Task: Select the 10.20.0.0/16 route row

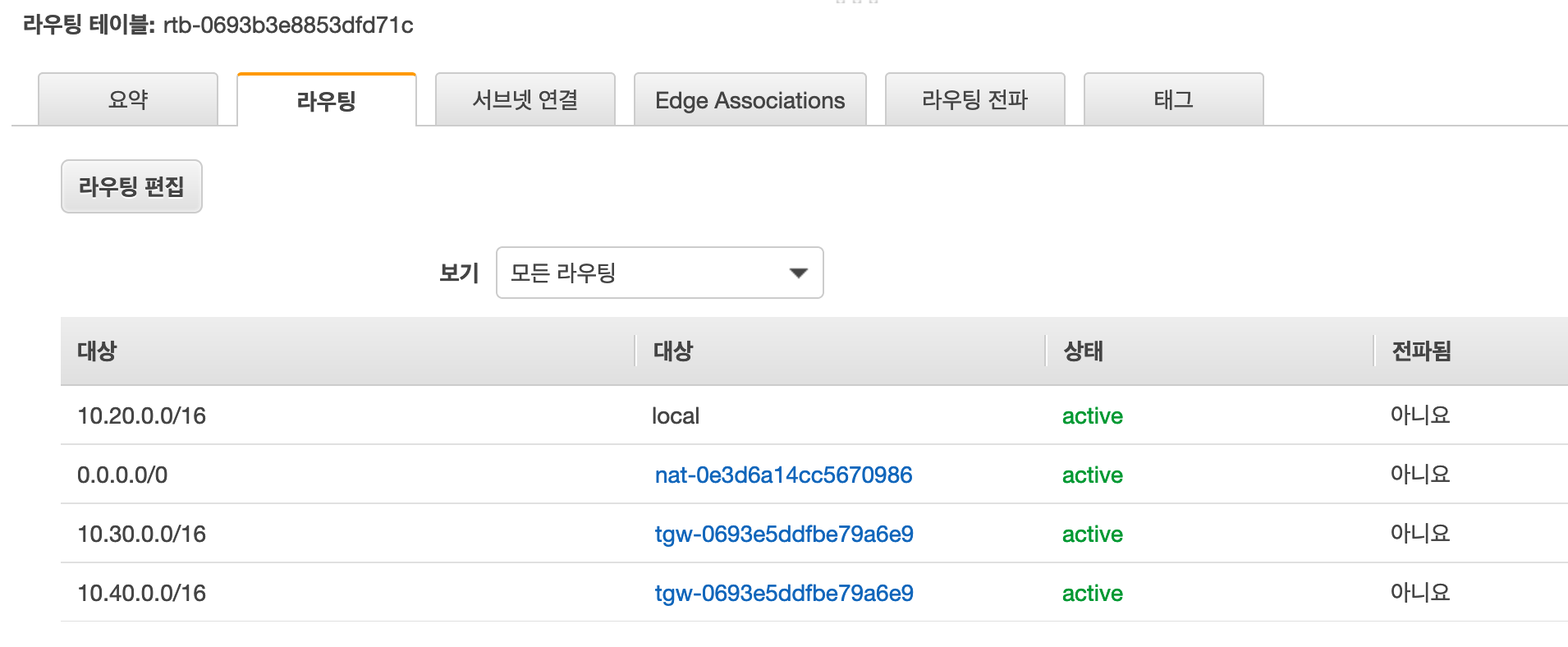Action: (x=814, y=415)
